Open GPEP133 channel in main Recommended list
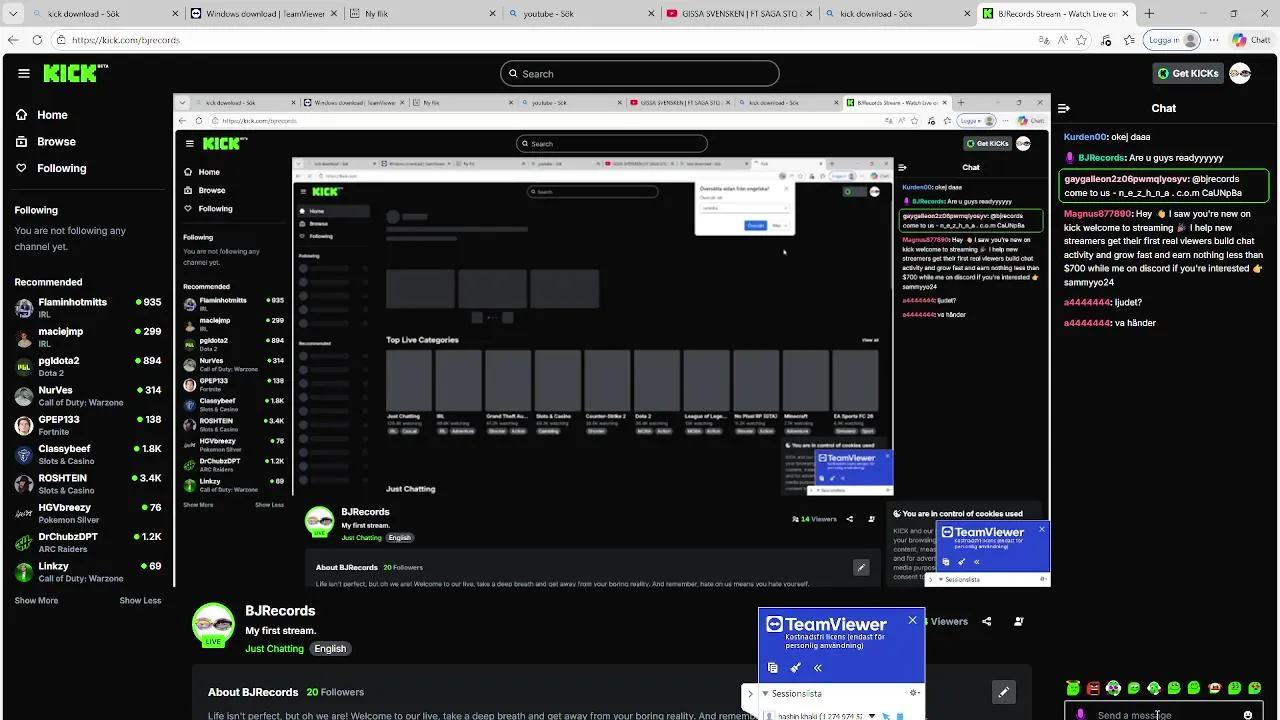Screen dimensions: 1280x720 pos(88,426)
